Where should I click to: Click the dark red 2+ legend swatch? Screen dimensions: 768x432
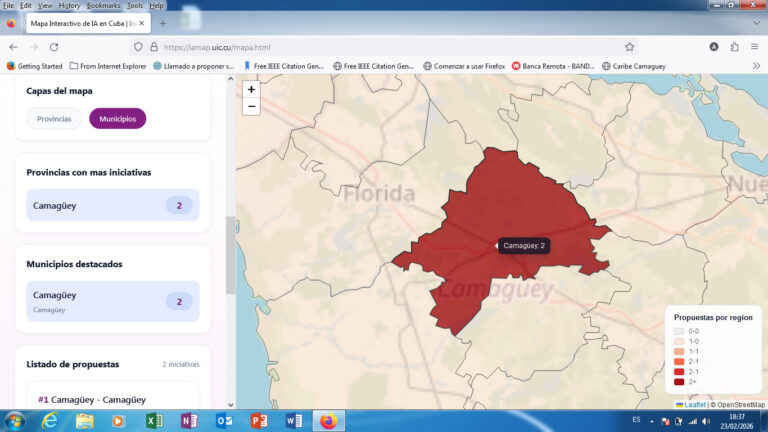click(x=679, y=381)
